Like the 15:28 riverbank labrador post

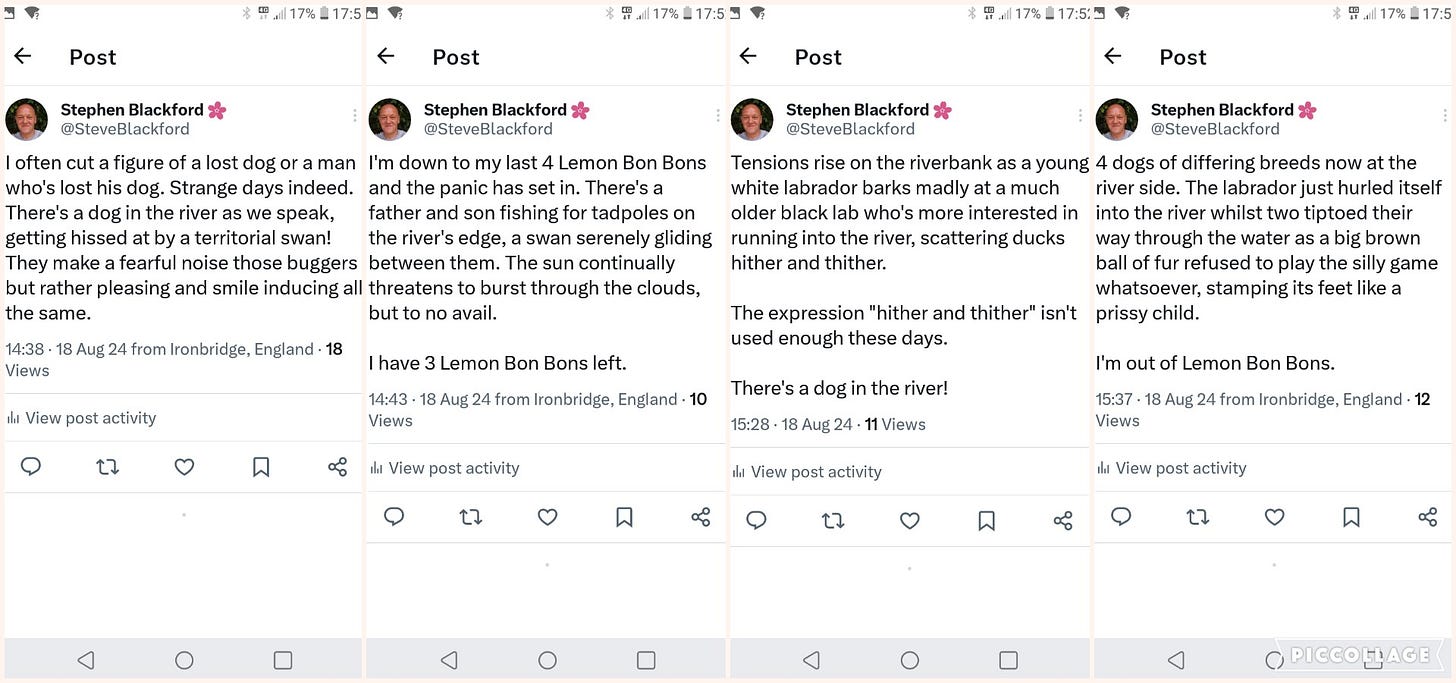coord(910,520)
